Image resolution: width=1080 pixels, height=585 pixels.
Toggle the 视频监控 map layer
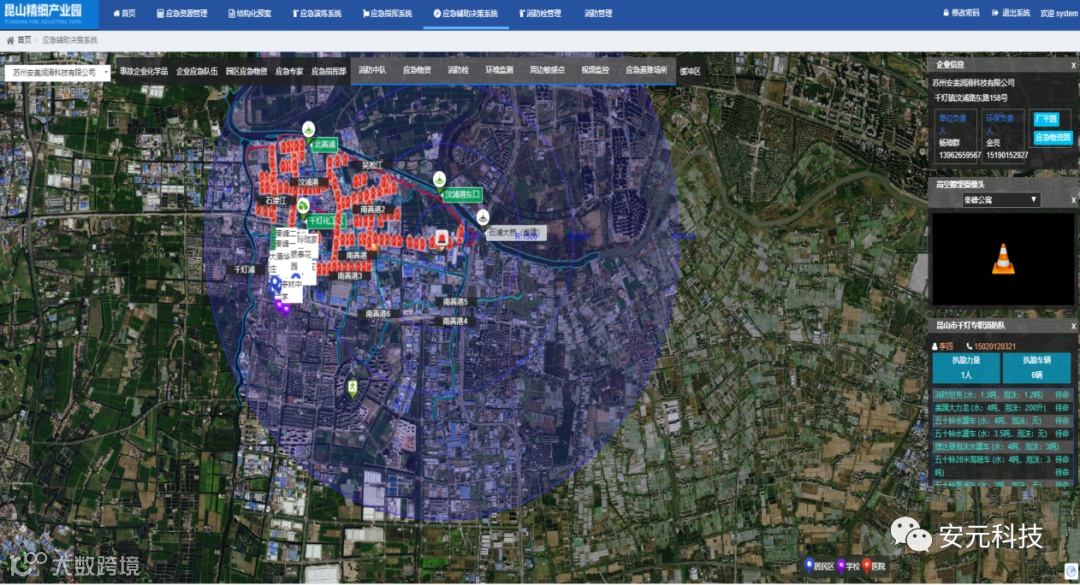tap(594, 70)
